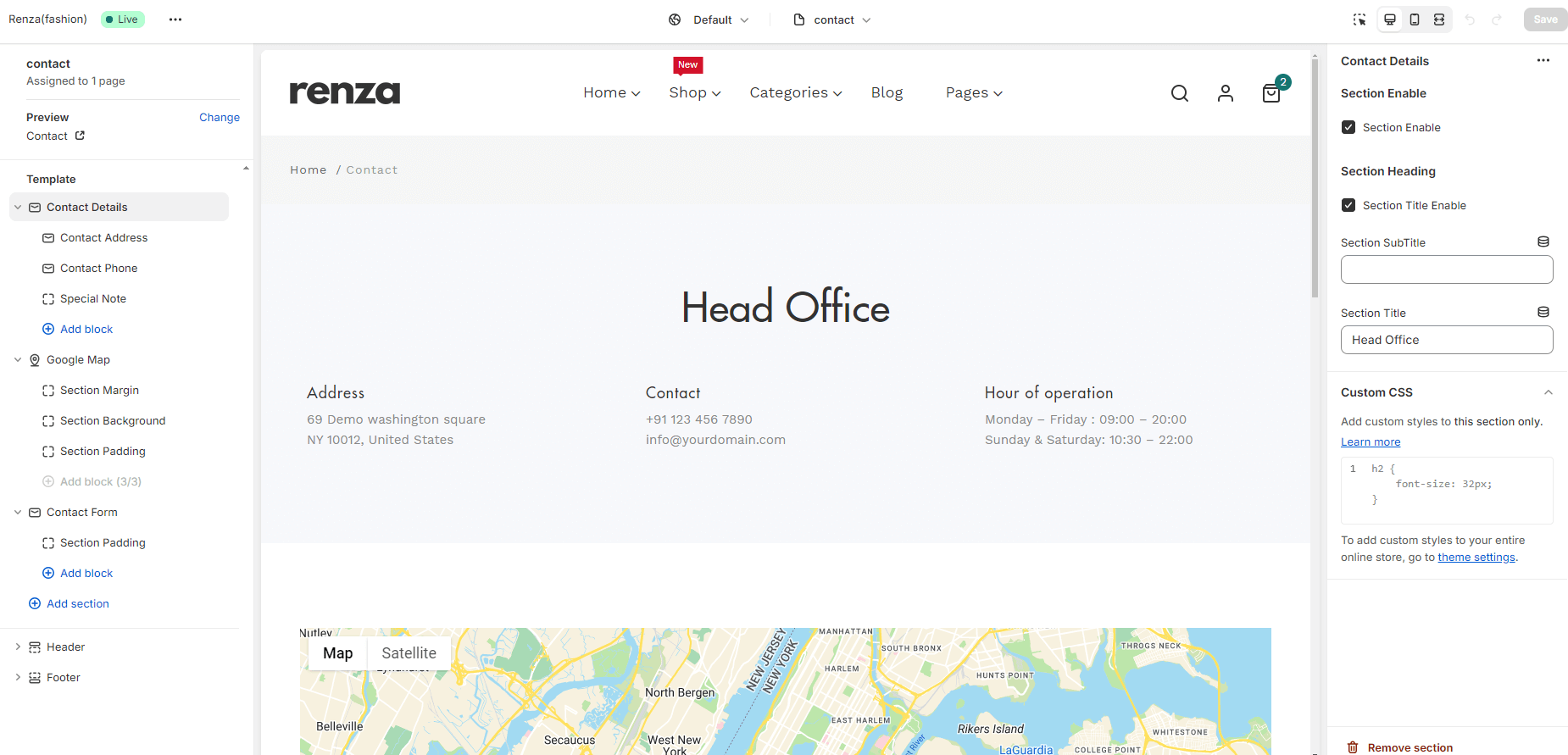The image size is (1568, 755).
Task: Open the Pages navigation menu
Action: (x=974, y=92)
